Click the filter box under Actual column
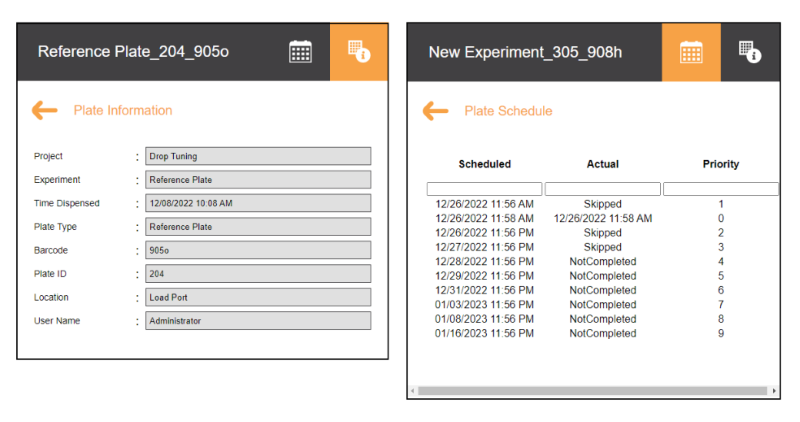 click(x=602, y=189)
